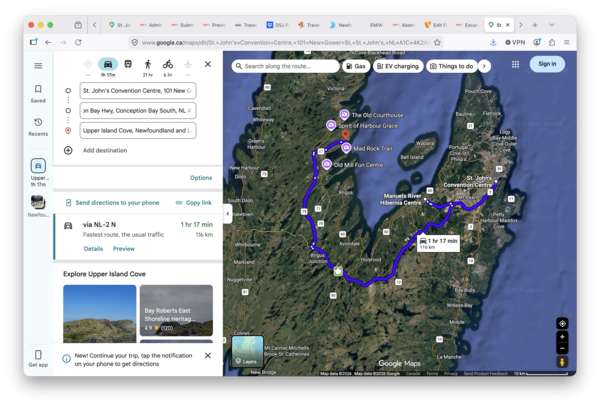600x407 pixels.
Task: Open the Bay Roberts East Shoreline Heritage photo
Action: (176, 310)
